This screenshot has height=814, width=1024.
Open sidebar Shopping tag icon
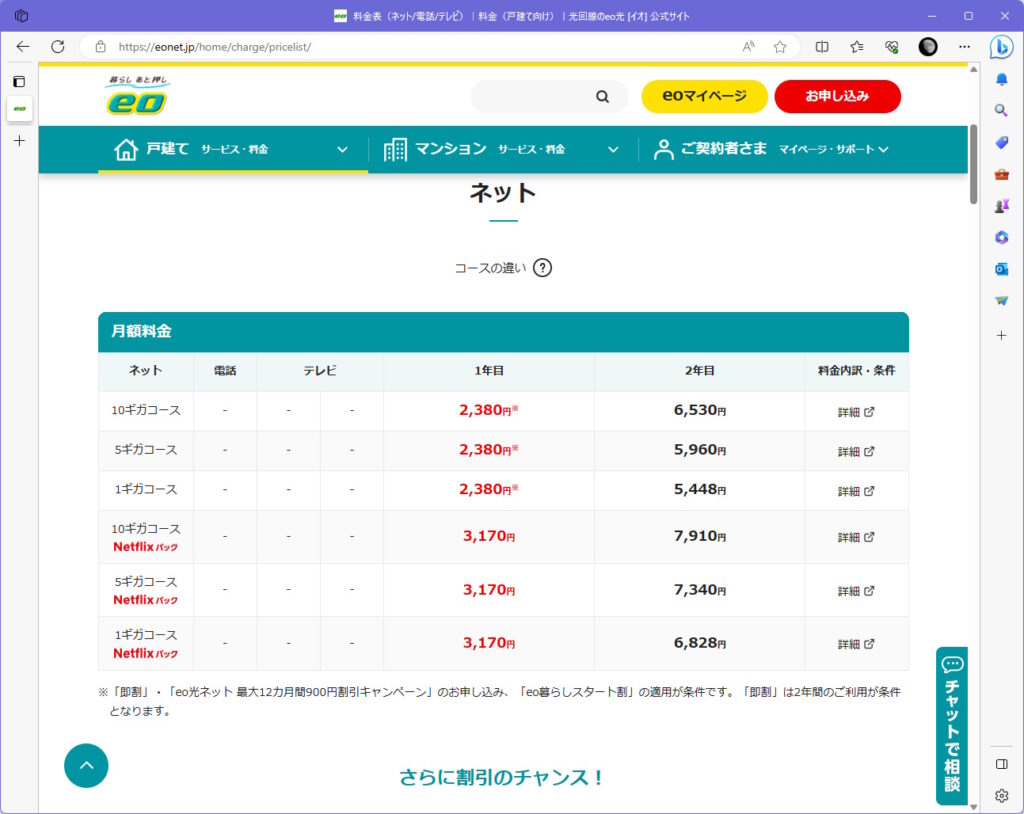1001,142
